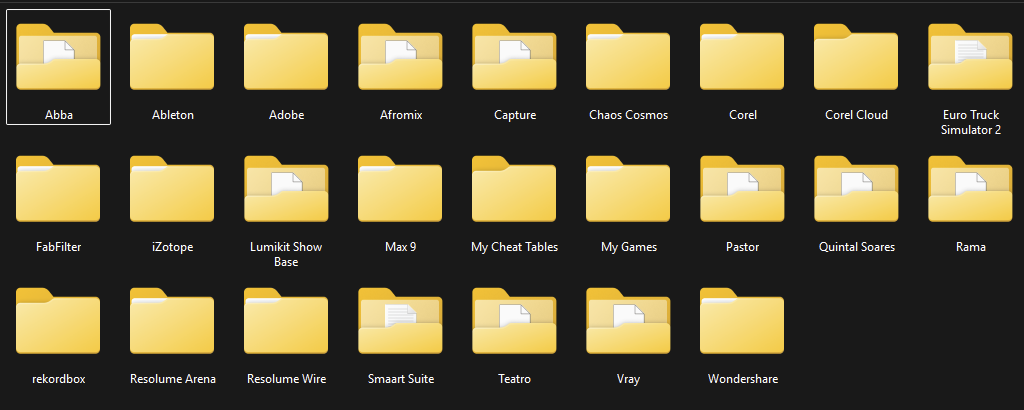Select the iZotope folder icon
Screen dimensions: 1024x410
pos(172,189)
